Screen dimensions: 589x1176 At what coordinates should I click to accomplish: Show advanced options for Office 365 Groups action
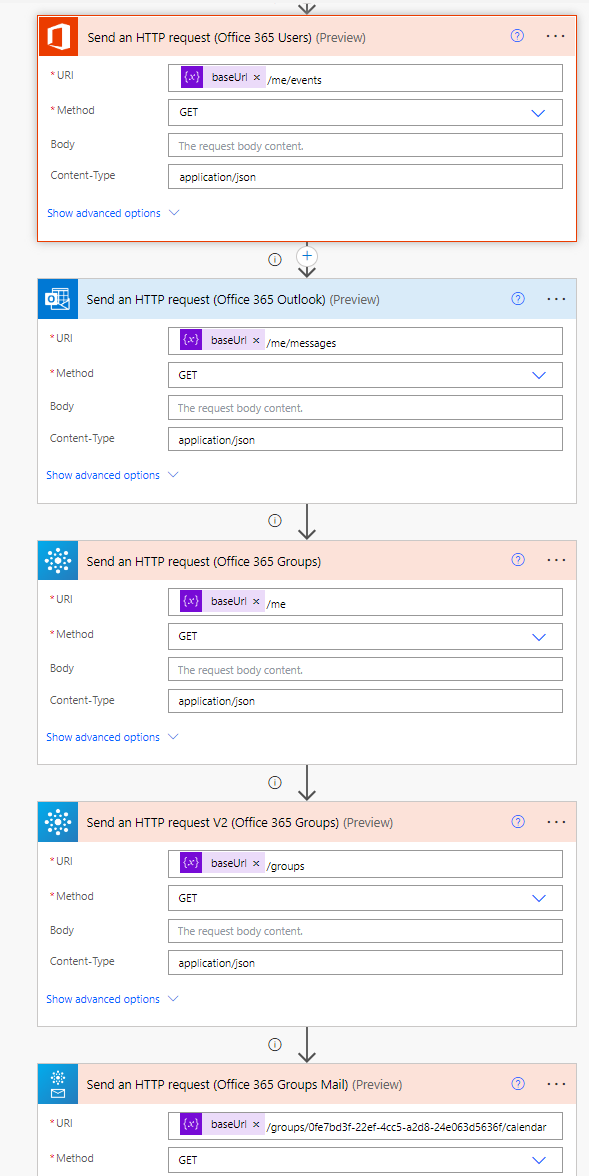pos(113,737)
